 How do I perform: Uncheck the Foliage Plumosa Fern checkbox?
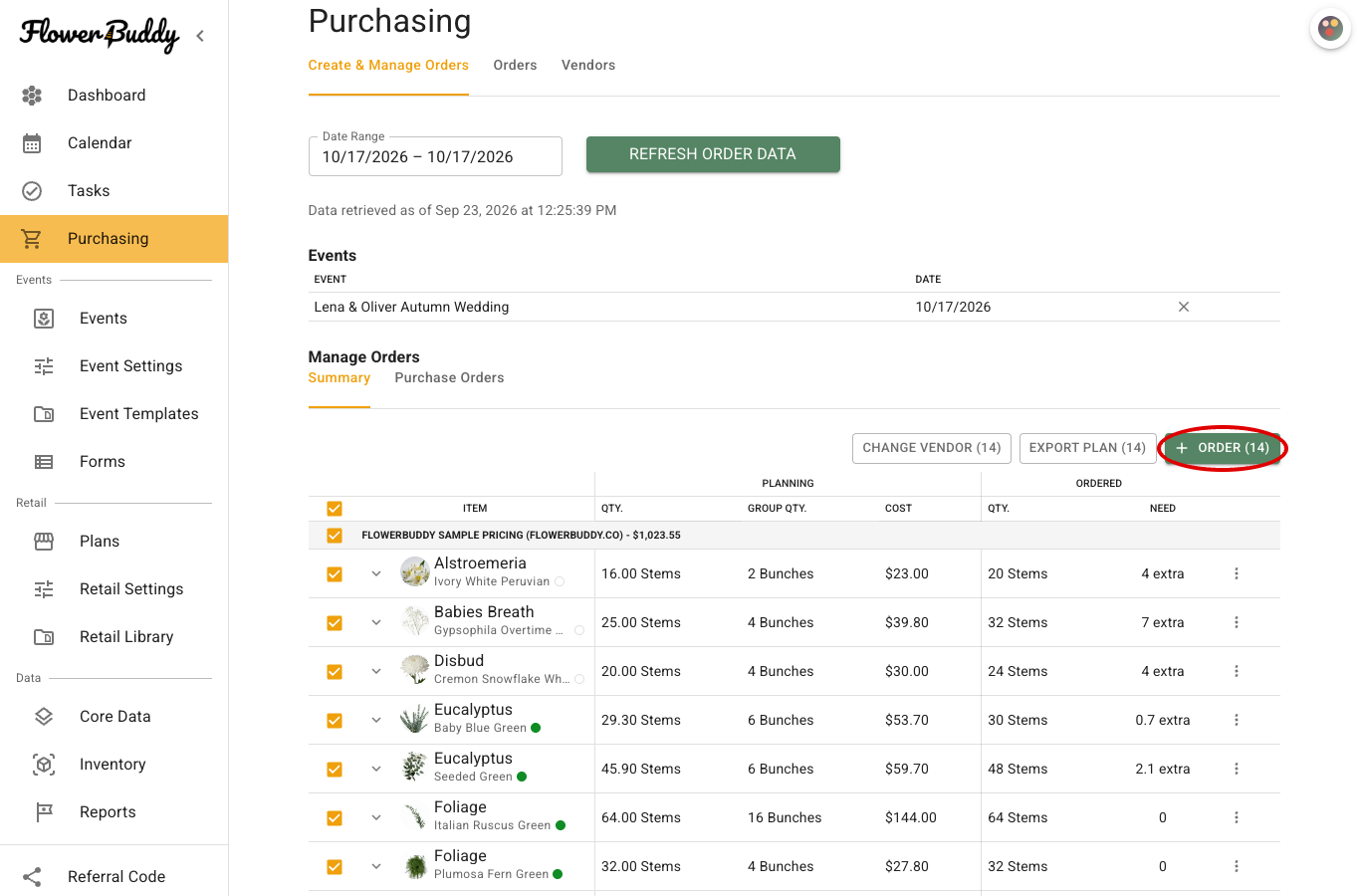tap(335, 867)
